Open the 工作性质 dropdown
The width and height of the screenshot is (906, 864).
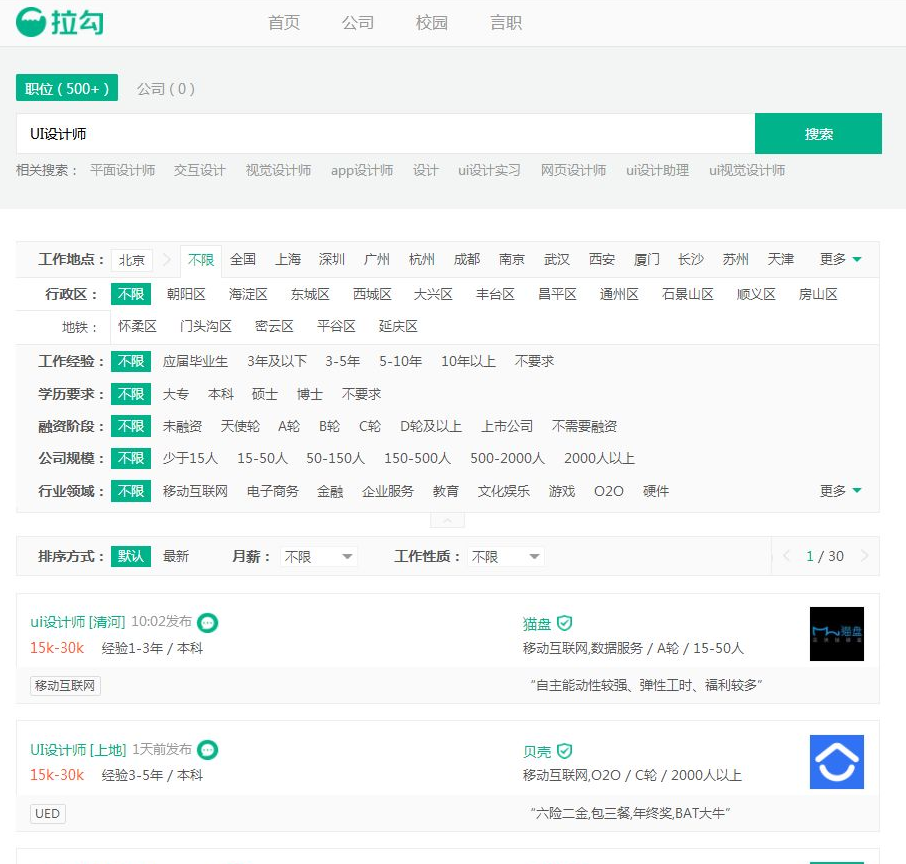click(x=506, y=556)
